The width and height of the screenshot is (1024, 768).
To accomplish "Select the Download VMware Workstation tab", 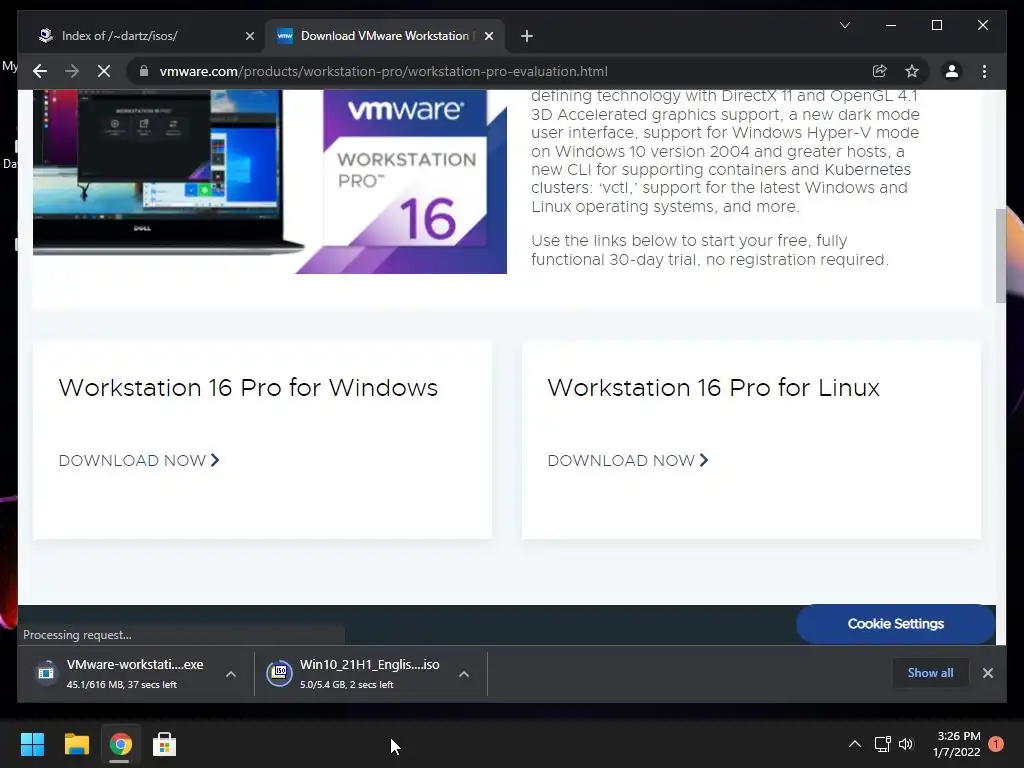I will tap(385, 36).
